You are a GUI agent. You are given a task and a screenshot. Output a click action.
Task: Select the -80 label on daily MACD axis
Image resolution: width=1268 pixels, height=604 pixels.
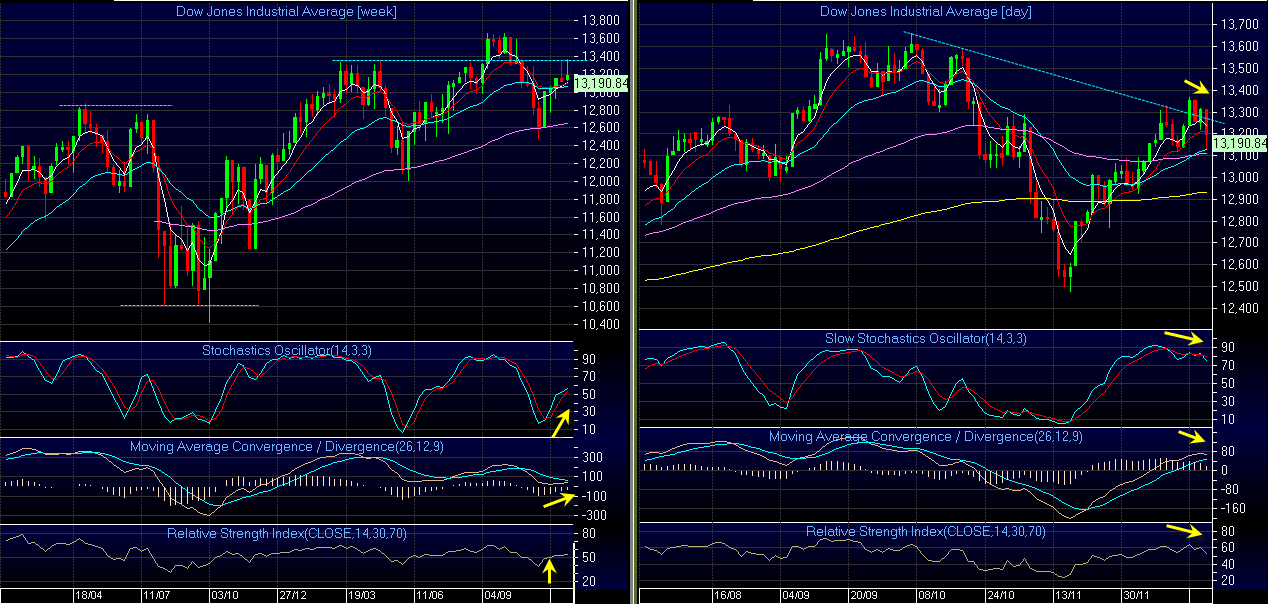click(x=1229, y=489)
